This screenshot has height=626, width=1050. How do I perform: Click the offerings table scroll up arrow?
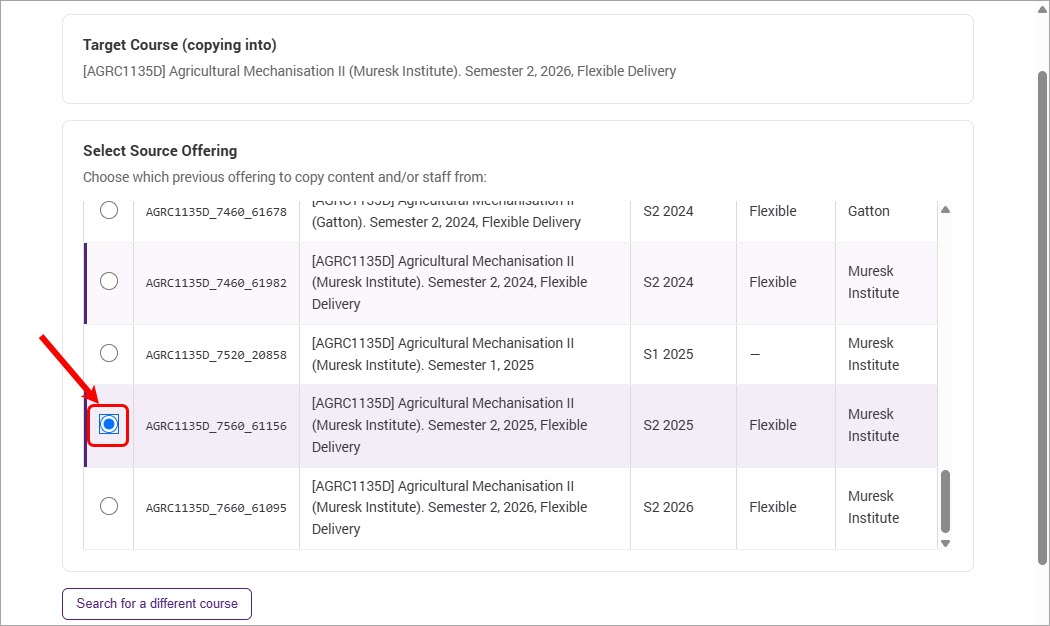(945, 210)
